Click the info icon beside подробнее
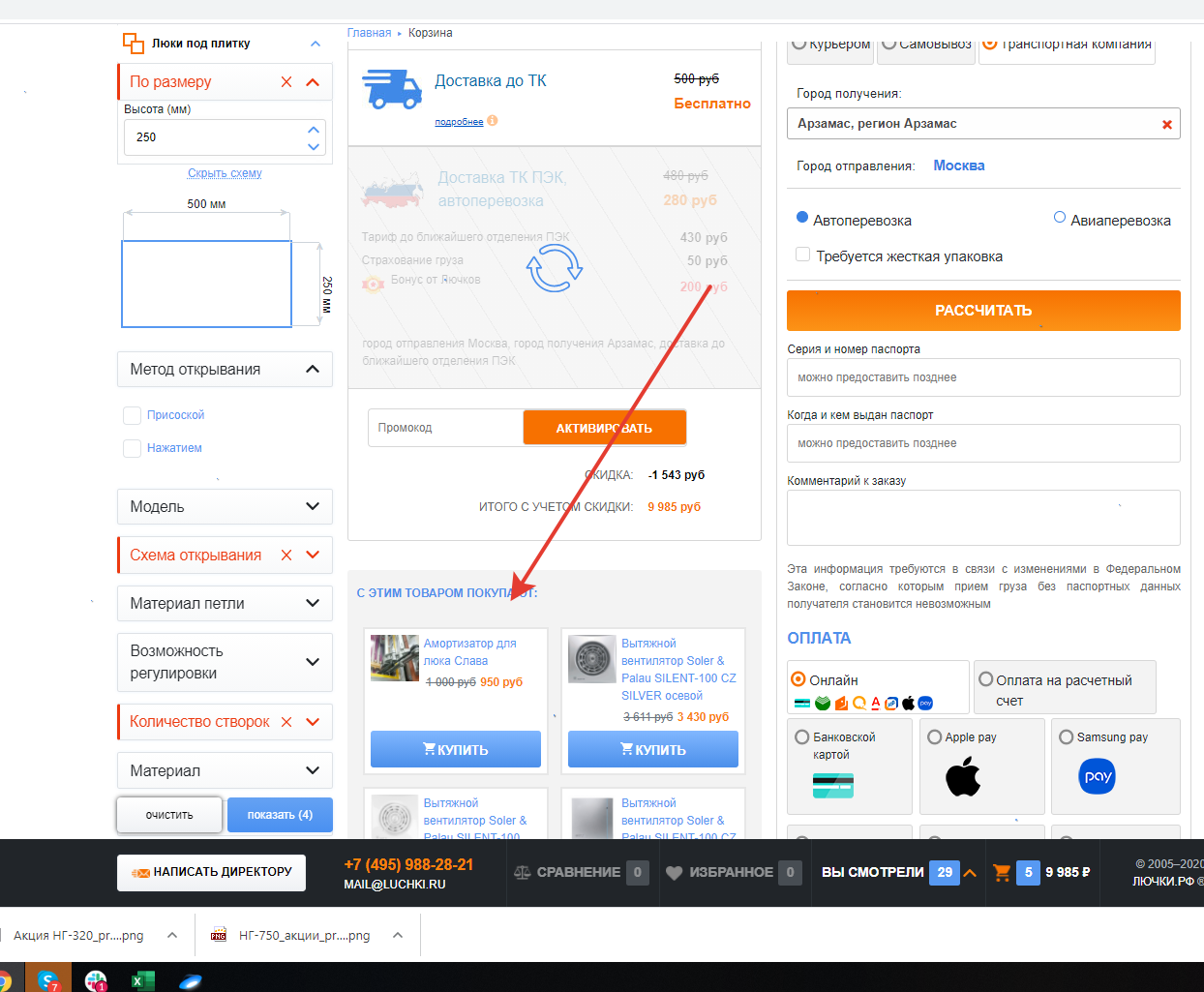 493,121
